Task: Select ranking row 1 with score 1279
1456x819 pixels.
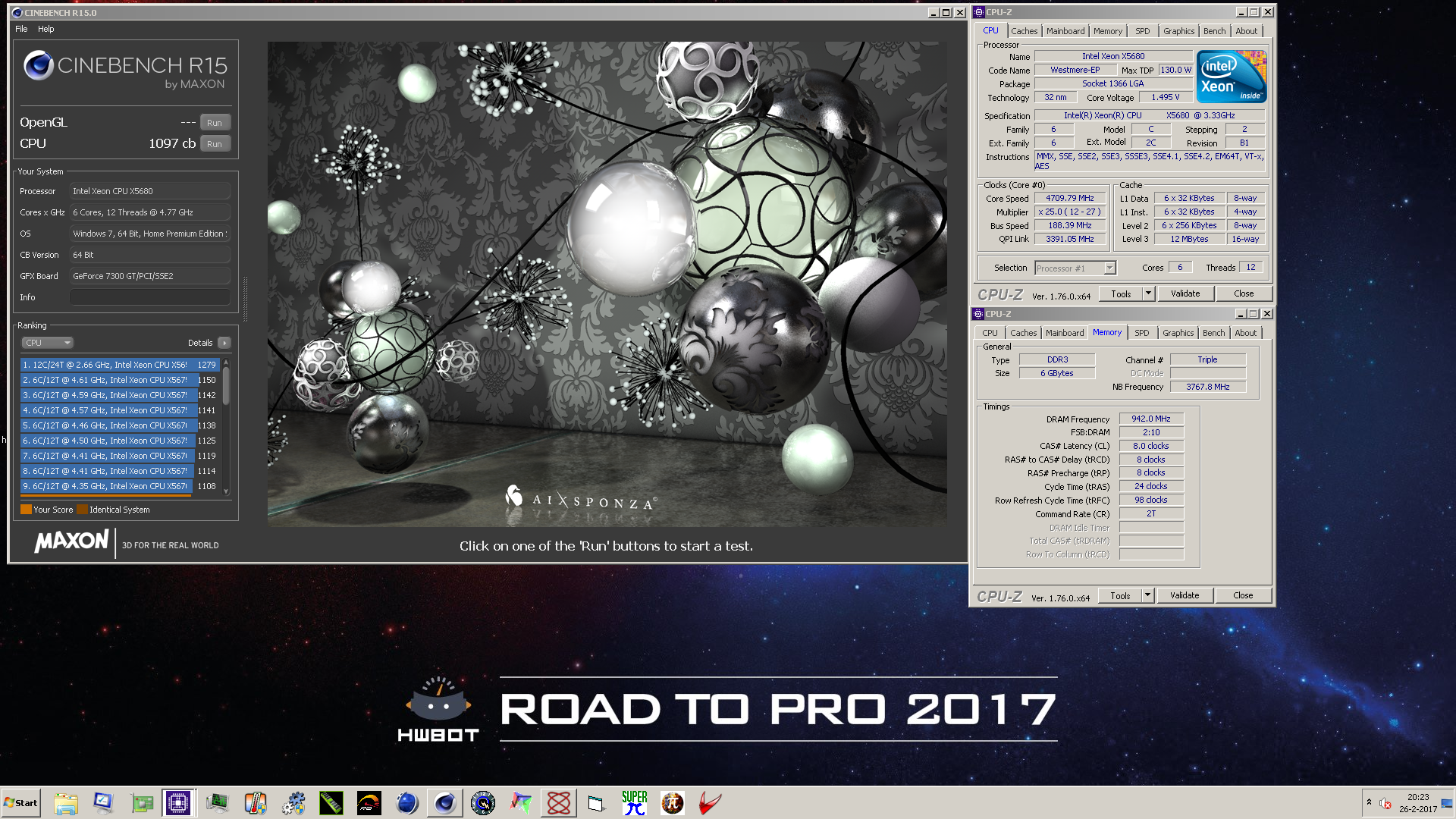Action: pyautogui.click(x=120, y=365)
